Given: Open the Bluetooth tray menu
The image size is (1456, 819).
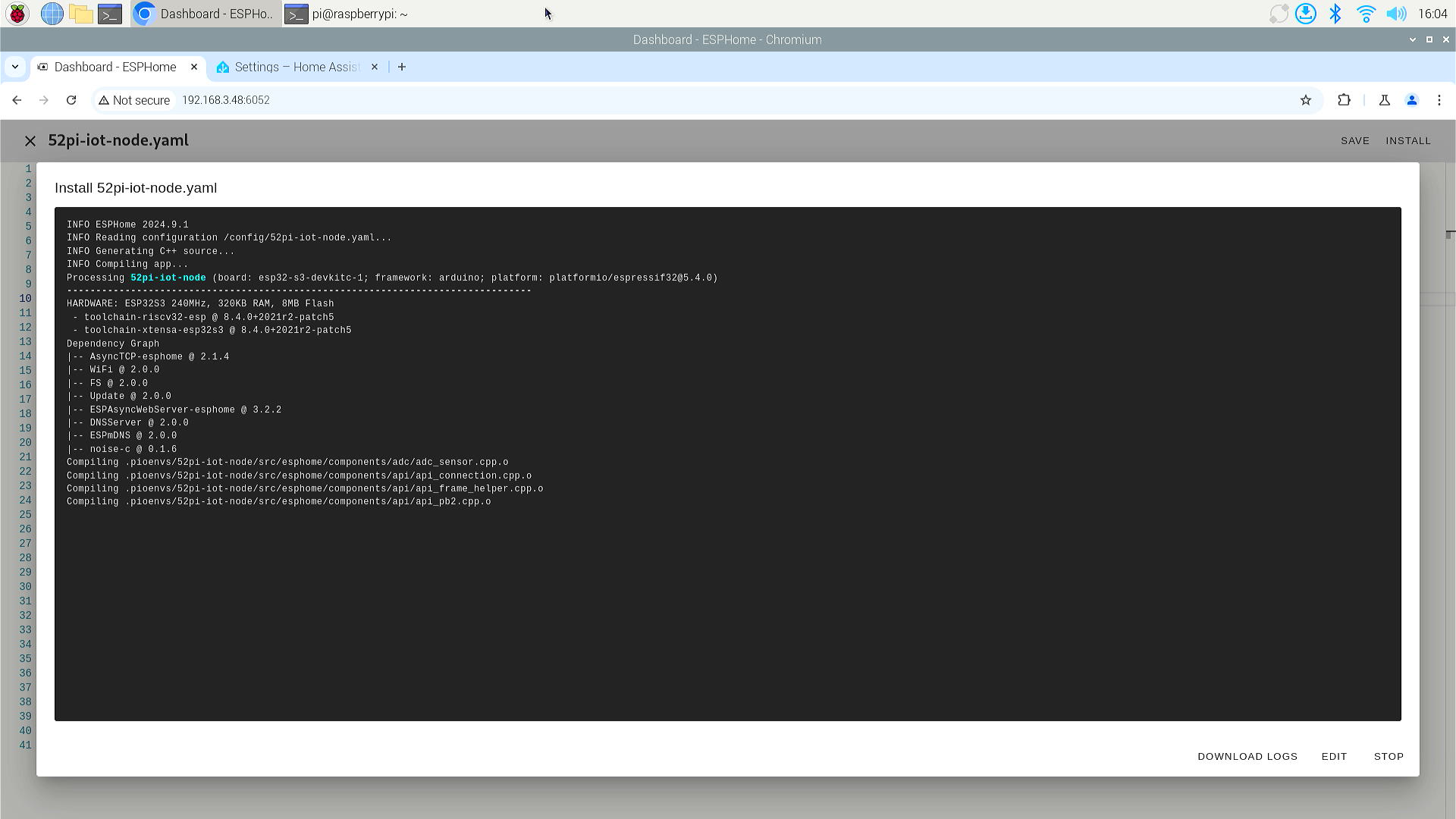Looking at the screenshot, I should pyautogui.click(x=1335, y=14).
